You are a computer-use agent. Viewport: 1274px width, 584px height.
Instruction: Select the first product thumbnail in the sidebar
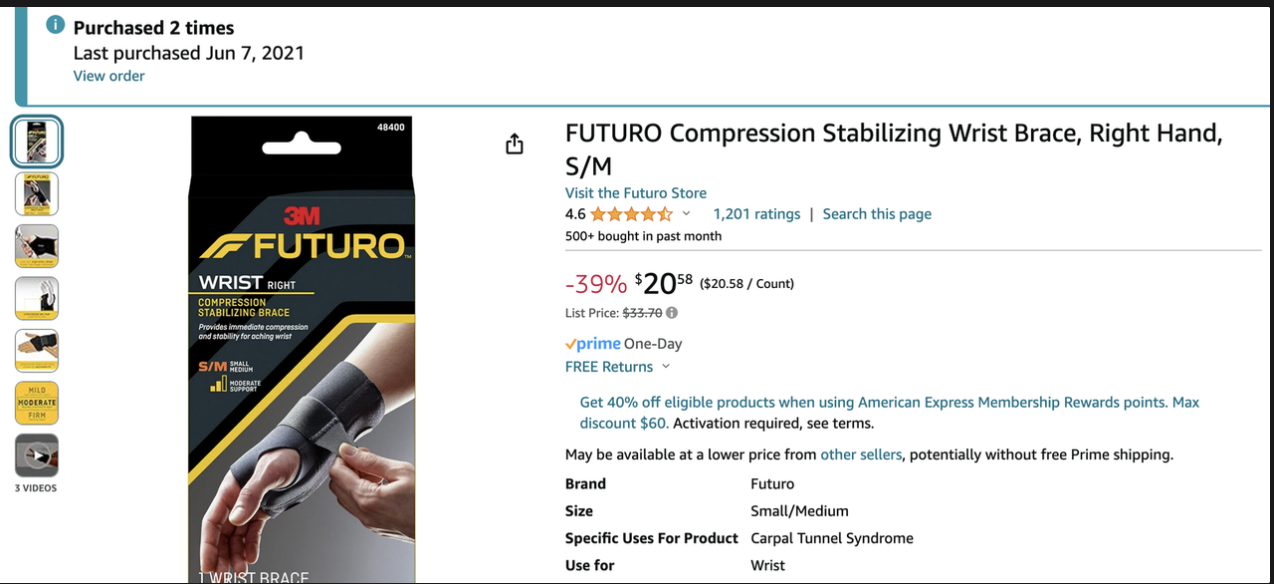[x=37, y=141]
